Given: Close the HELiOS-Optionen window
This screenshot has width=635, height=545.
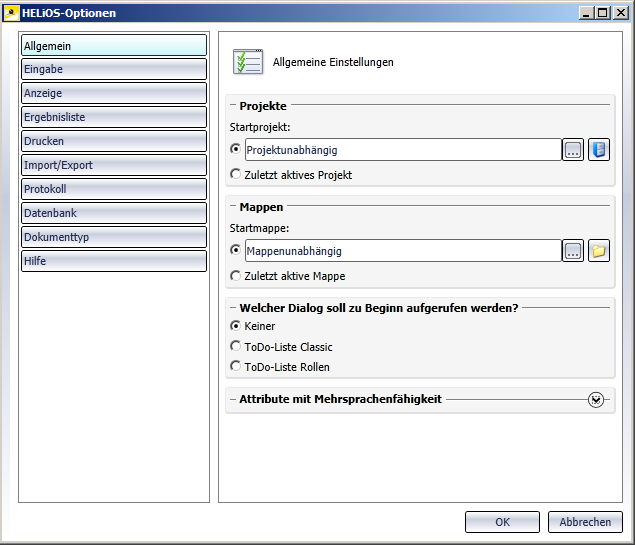Looking at the screenshot, I should [621, 13].
